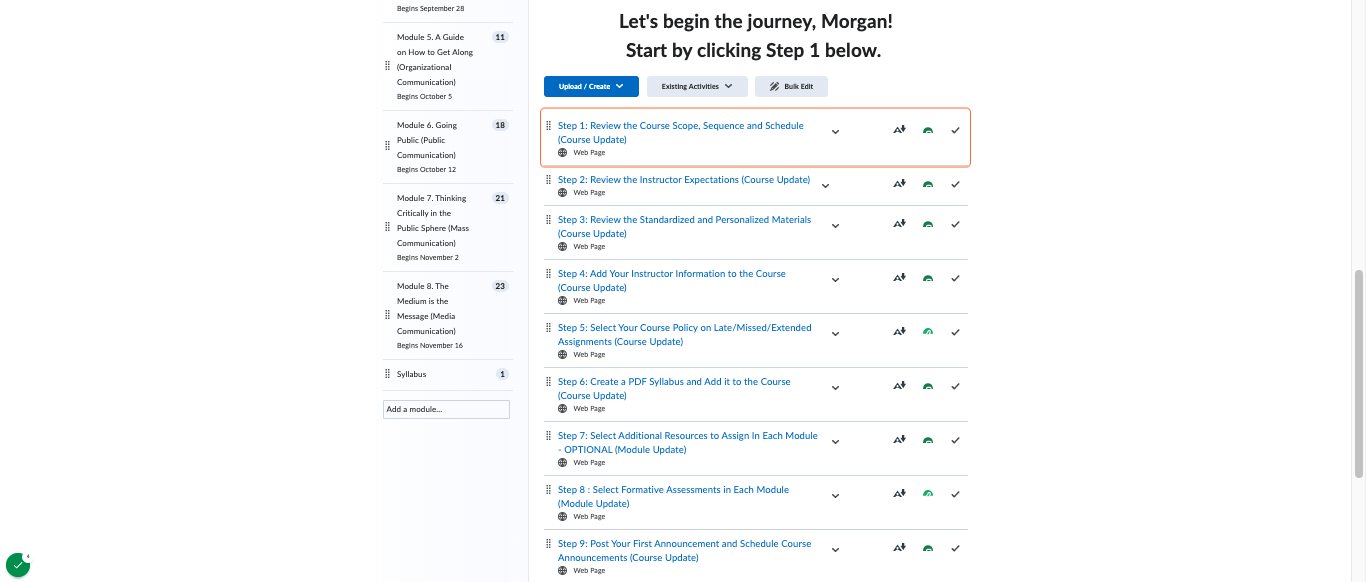The image size is (1366, 582).
Task: Click the page vertical scrollbar thumb
Action: [1359, 373]
